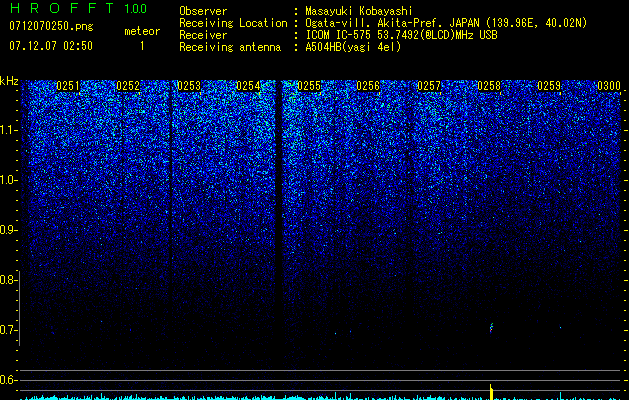Click the 0252 time marker
Viewport: 629px width, 400px height.
point(128,86)
